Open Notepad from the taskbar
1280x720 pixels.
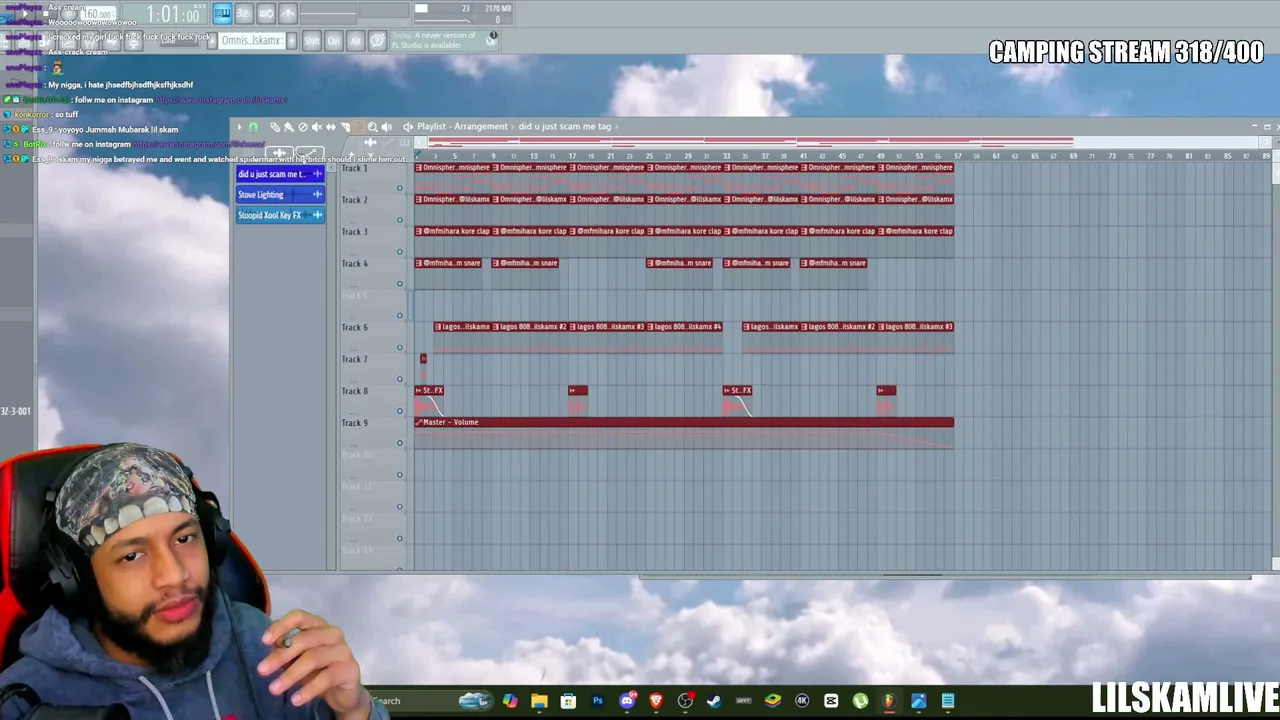948,701
